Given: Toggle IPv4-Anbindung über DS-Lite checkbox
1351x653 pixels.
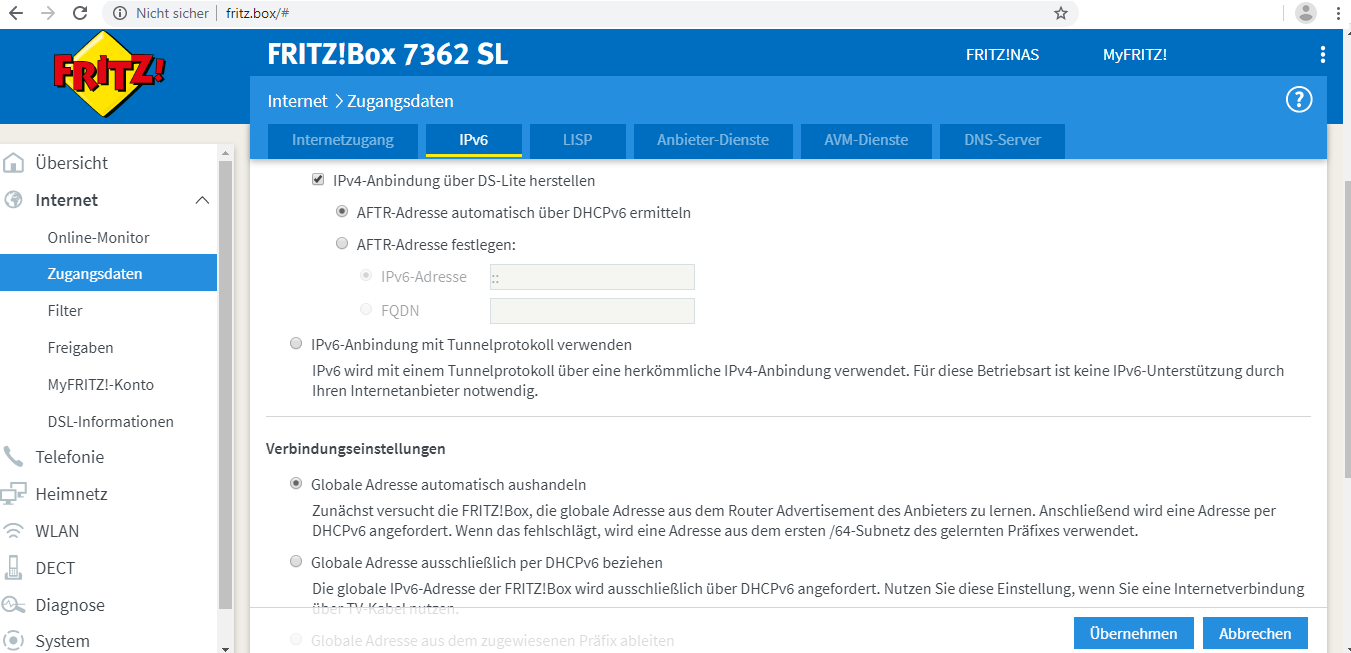Looking at the screenshot, I should click(318, 180).
